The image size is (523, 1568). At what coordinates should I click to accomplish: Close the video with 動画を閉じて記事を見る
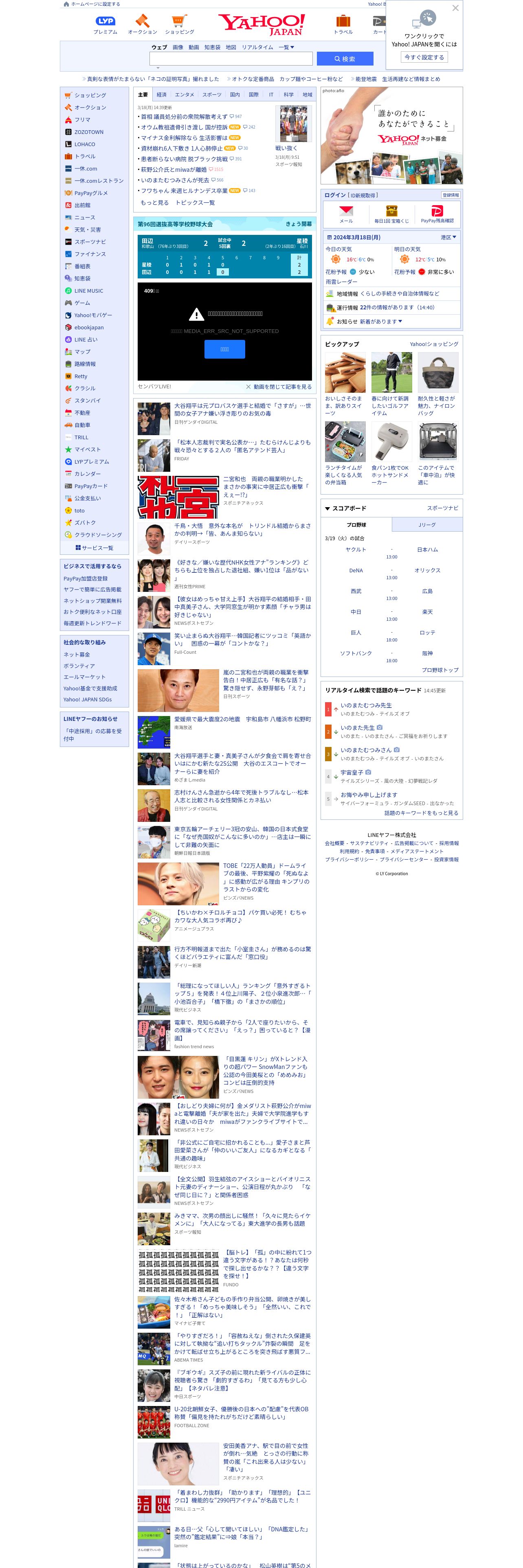coord(279,387)
